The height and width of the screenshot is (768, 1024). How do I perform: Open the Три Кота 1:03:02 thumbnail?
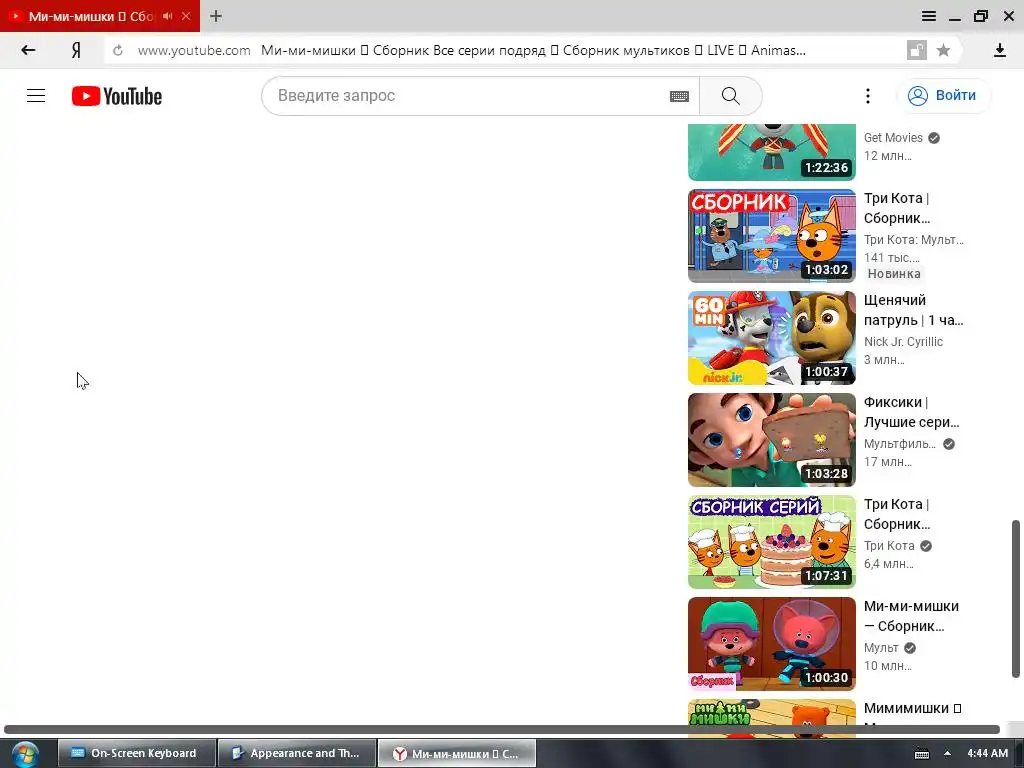pyautogui.click(x=772, y=236)
